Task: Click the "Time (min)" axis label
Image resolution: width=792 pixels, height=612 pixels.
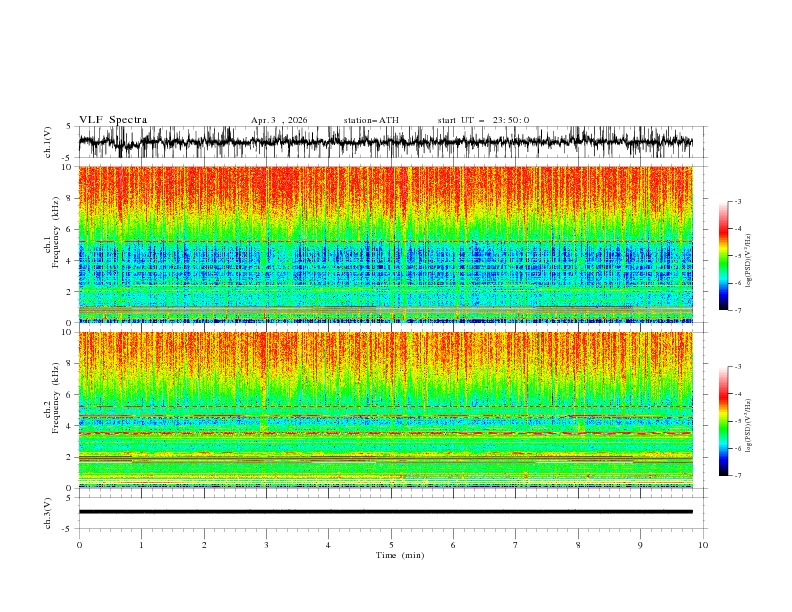Action: click(400, 555)
